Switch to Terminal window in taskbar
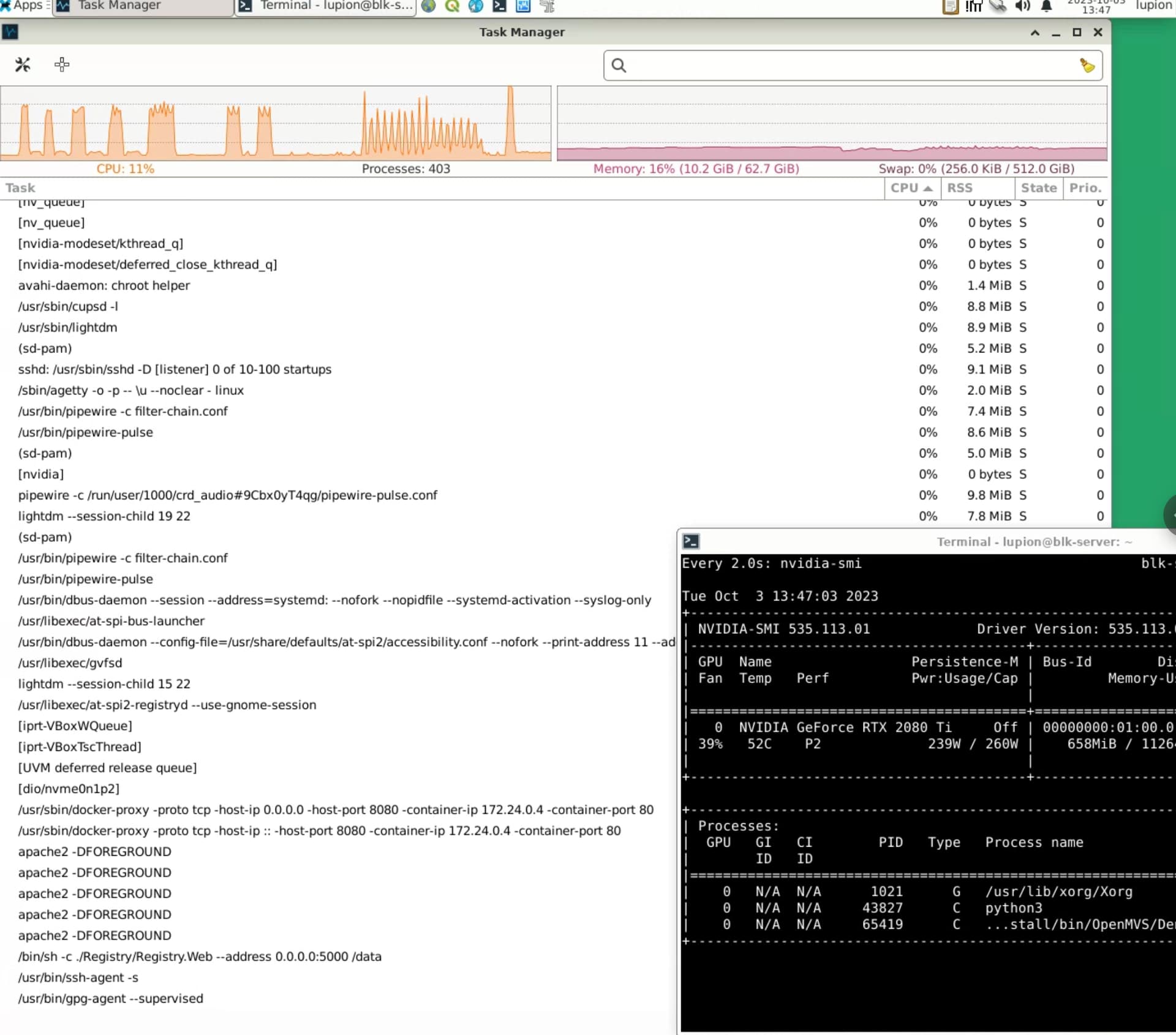1176x1035 pixels. click(325, 6)
